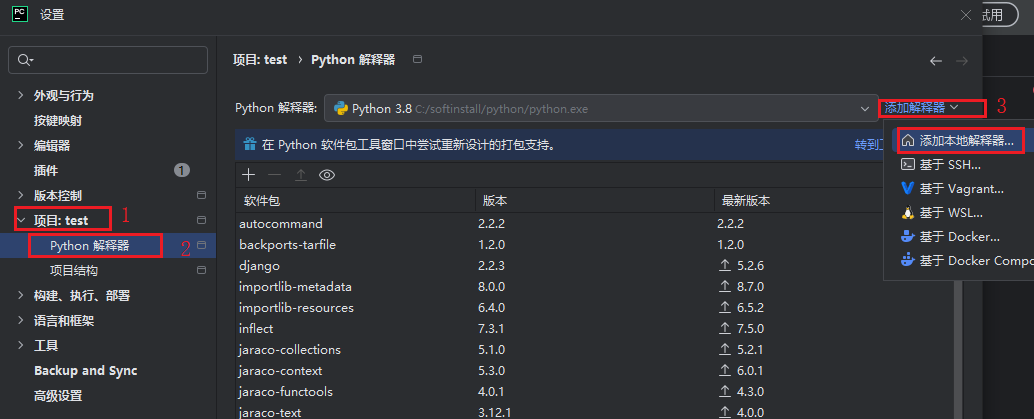Image resolution: width=1034 pixels, height=419 pixels.
Task: Click the PyCharm logo in title bar
Action: (20, 14)
